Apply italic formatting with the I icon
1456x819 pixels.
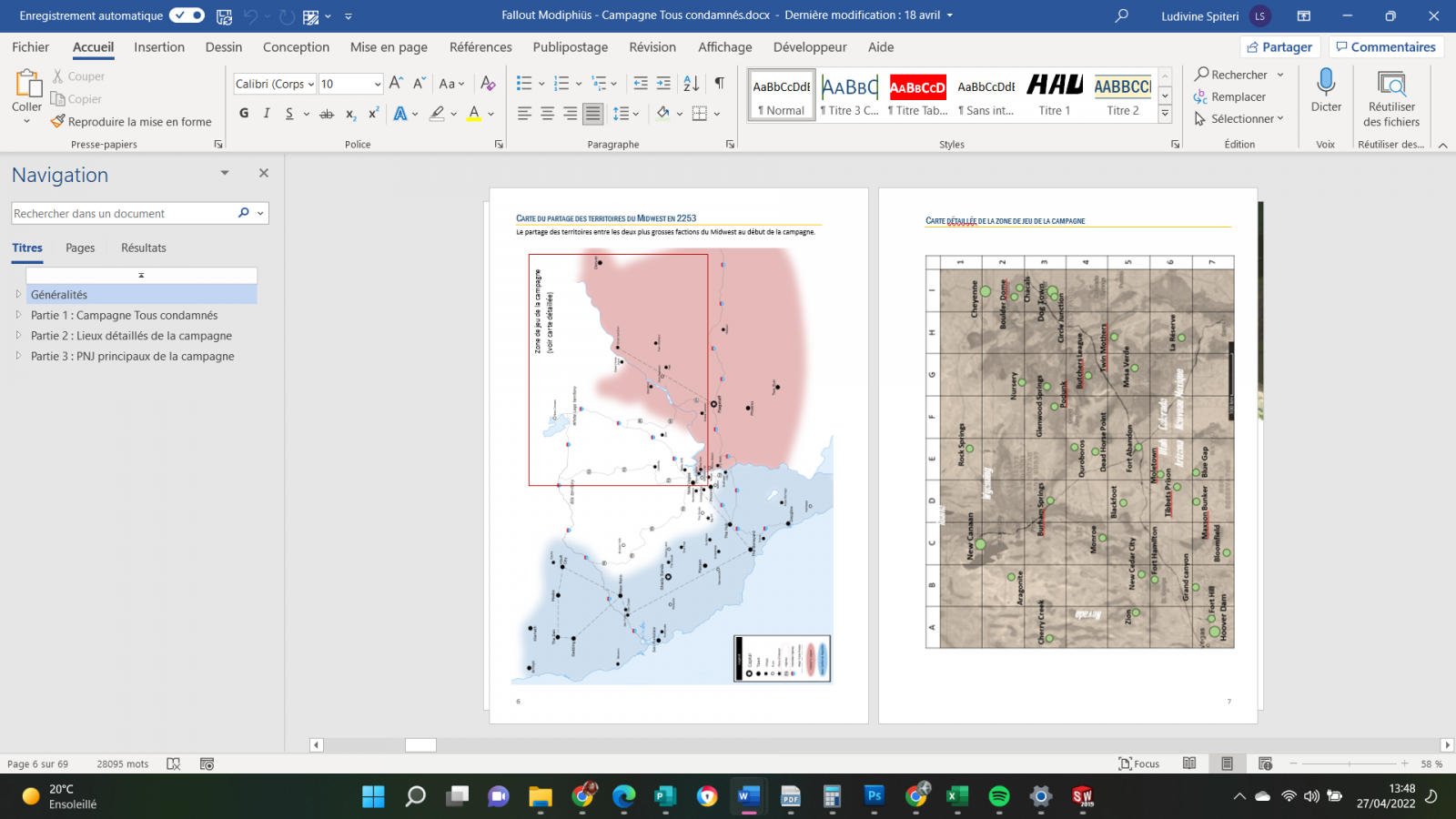(x=267, y=113)
